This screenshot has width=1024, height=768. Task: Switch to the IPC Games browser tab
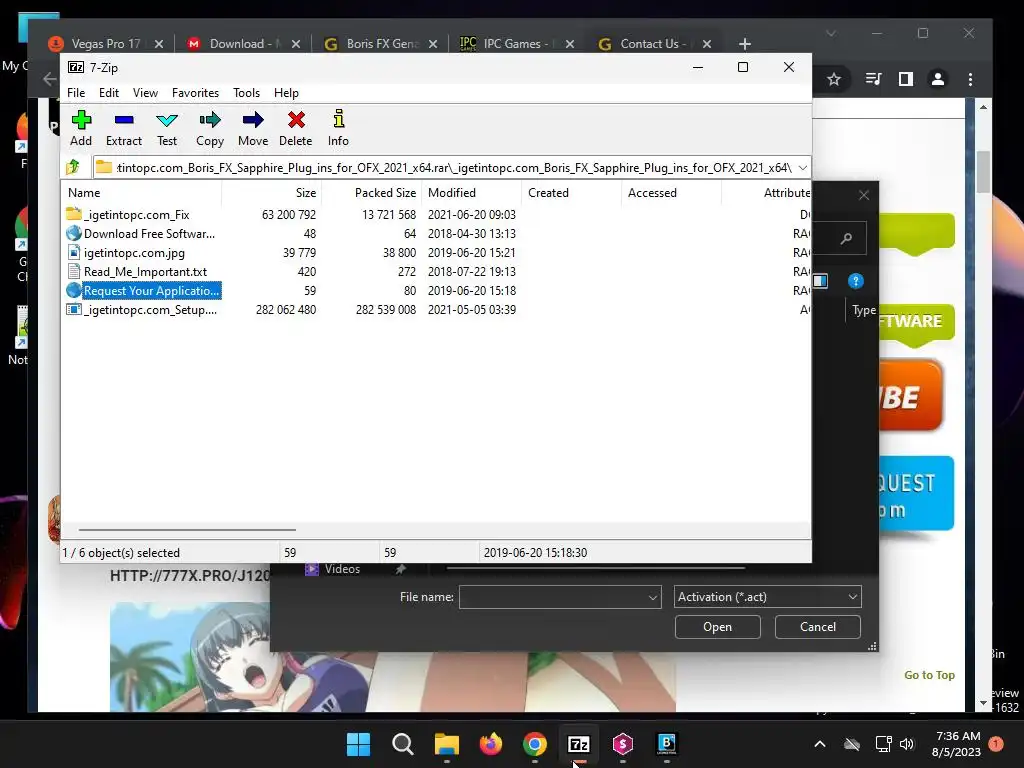(518, 44)
